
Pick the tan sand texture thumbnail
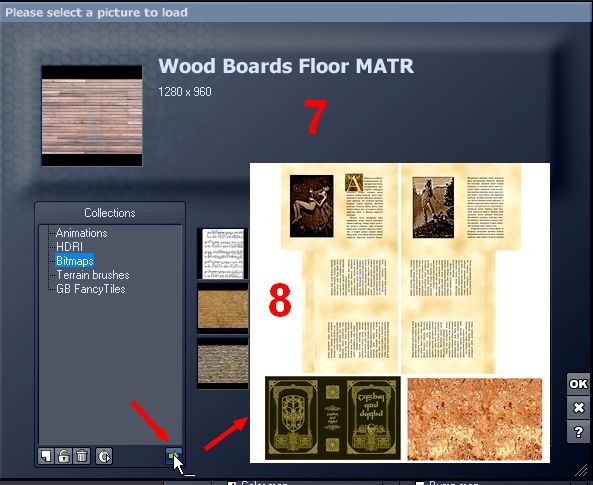point(223,309)
